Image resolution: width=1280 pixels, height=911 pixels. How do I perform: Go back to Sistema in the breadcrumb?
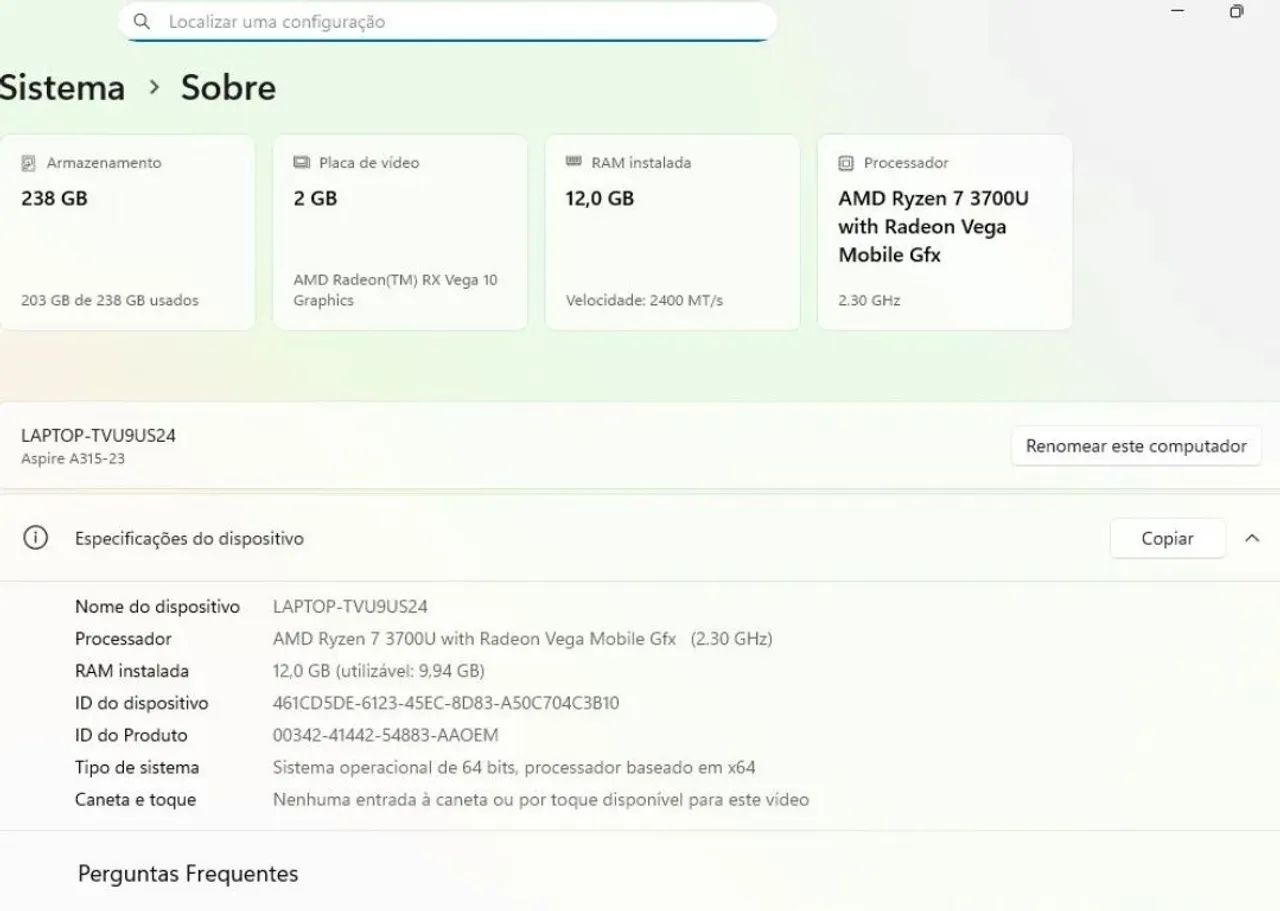click(62, 87)
